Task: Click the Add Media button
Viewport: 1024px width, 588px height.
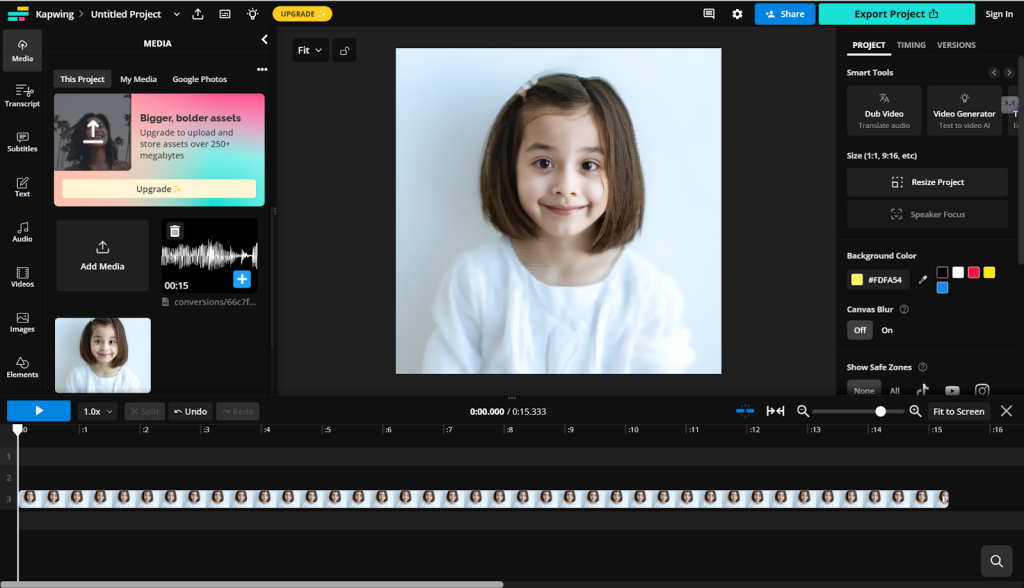Action: coord(103,255)
